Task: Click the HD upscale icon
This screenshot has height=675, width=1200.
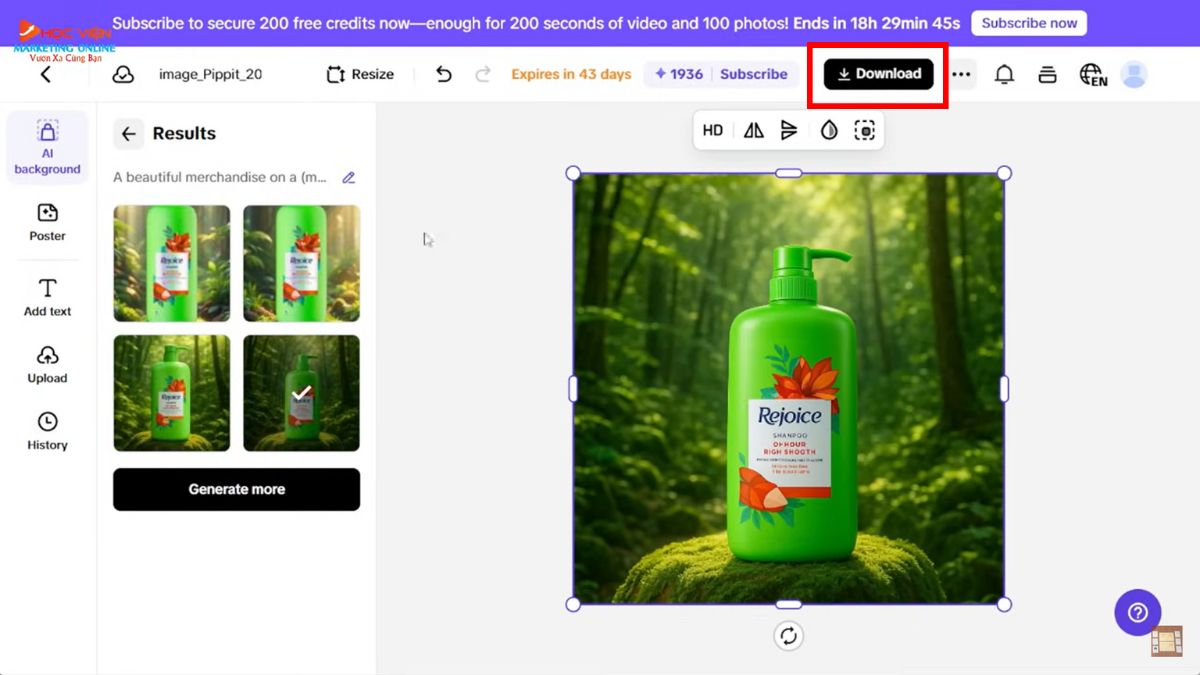Action: (x=712, y=130)
